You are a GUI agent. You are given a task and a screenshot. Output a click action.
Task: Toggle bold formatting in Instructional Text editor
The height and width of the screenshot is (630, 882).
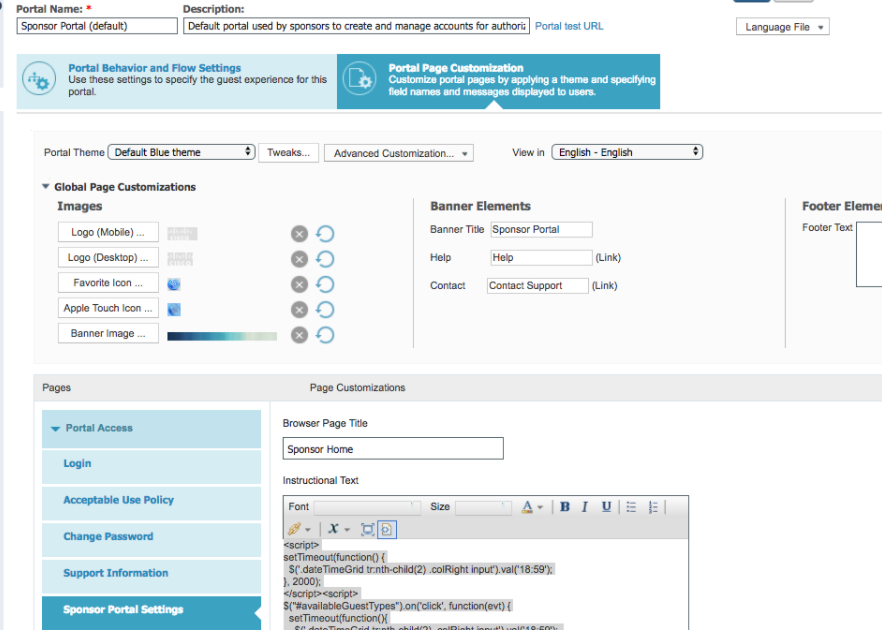point(565,507)
